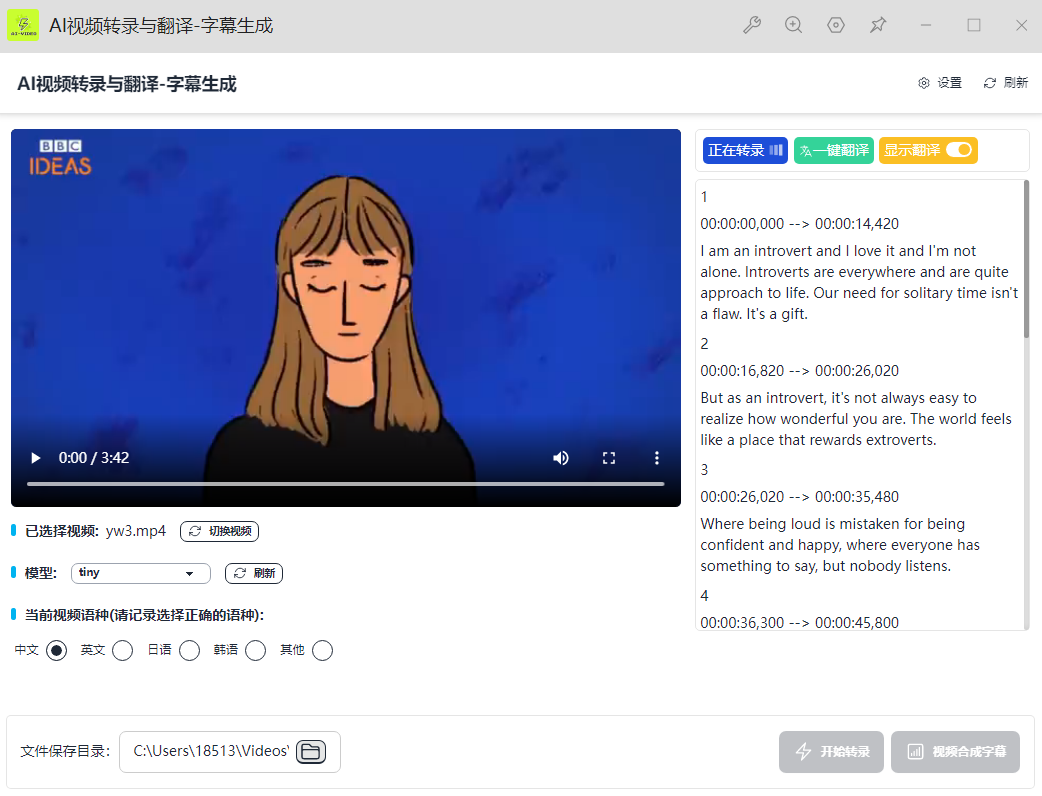Choose the 韩语 language radio option
Viewport: 1042px width, 796px height.
pos(255,651)
